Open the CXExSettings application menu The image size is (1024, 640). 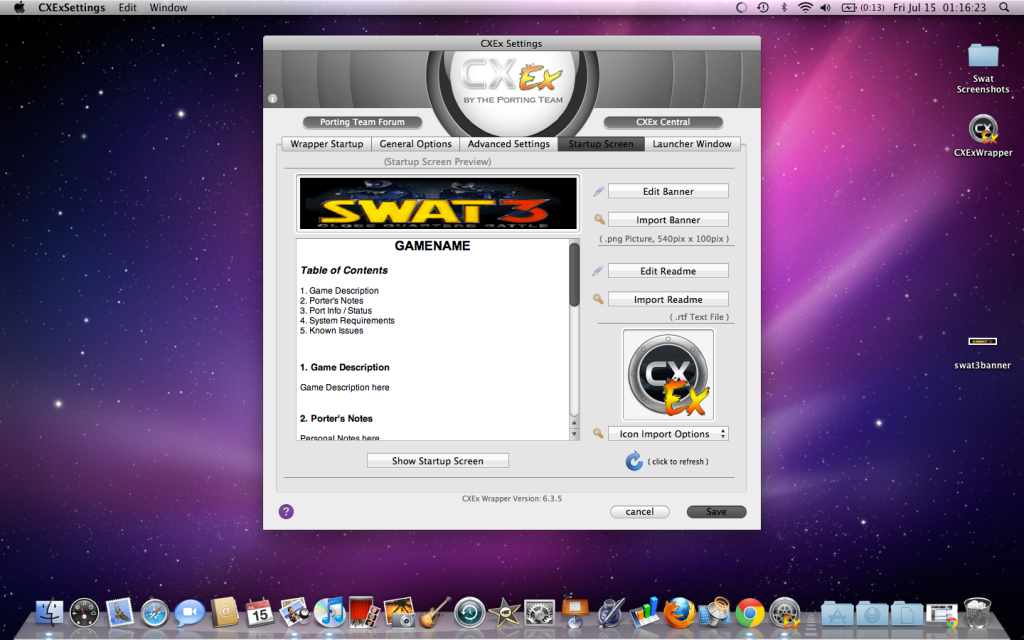72,7
